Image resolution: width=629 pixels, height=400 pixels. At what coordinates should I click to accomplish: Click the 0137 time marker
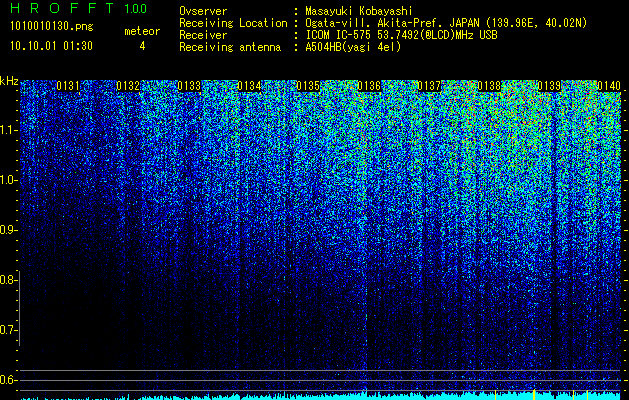click(429, 86)
